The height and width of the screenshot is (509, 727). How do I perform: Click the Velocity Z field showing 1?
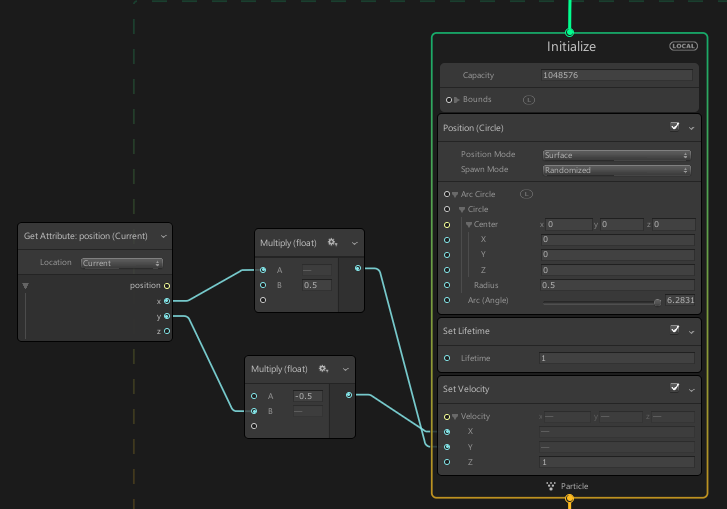617,462
